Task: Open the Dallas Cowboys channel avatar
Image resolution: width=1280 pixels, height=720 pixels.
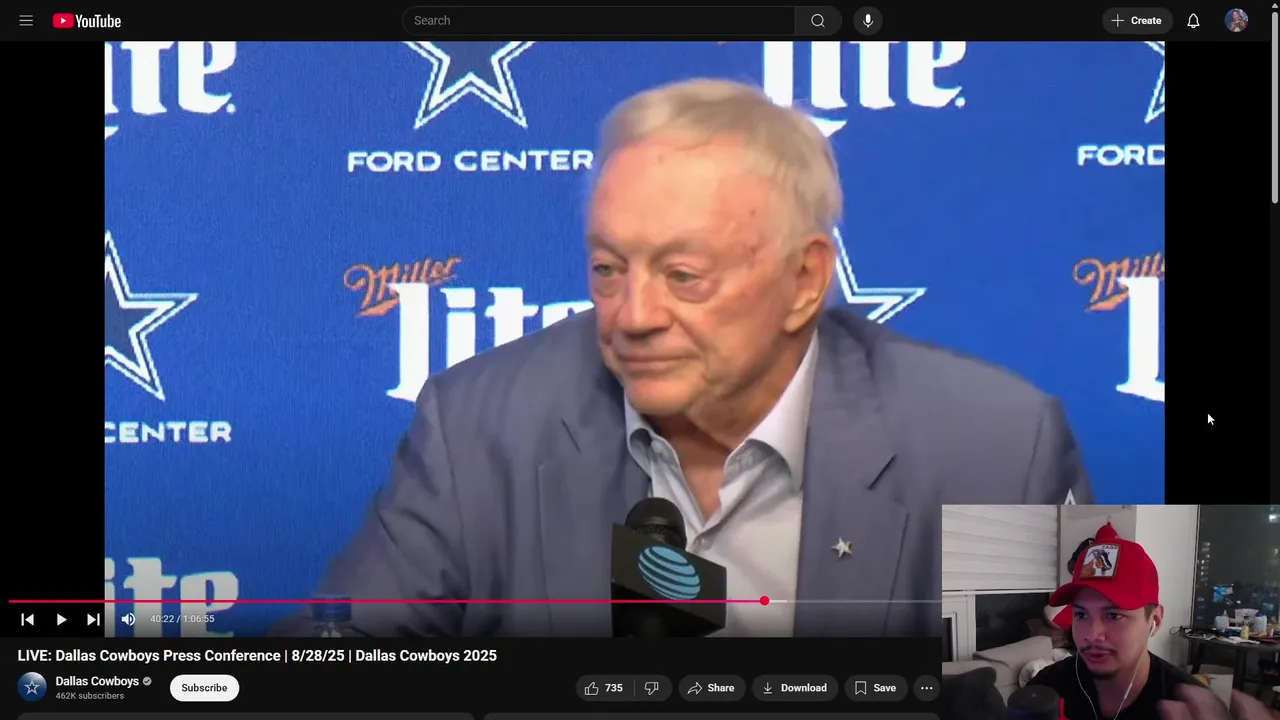Action: coord(32,687)
